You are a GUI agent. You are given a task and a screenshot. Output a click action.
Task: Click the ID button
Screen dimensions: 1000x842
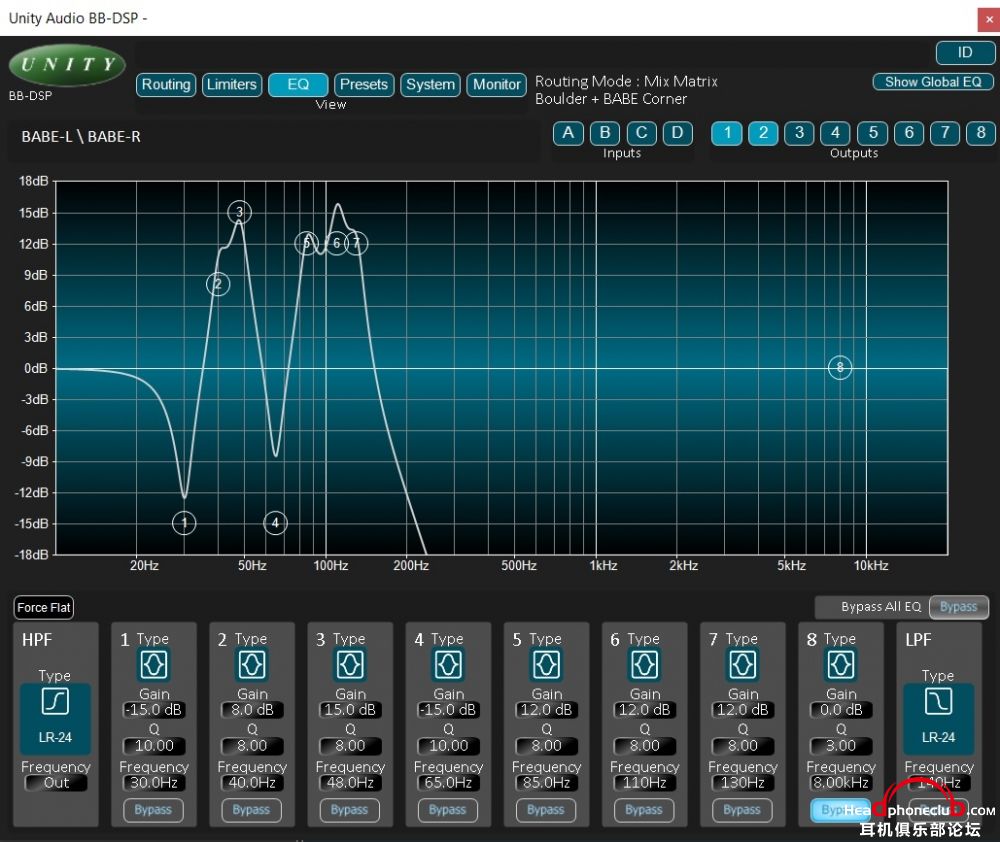[966, 53]
